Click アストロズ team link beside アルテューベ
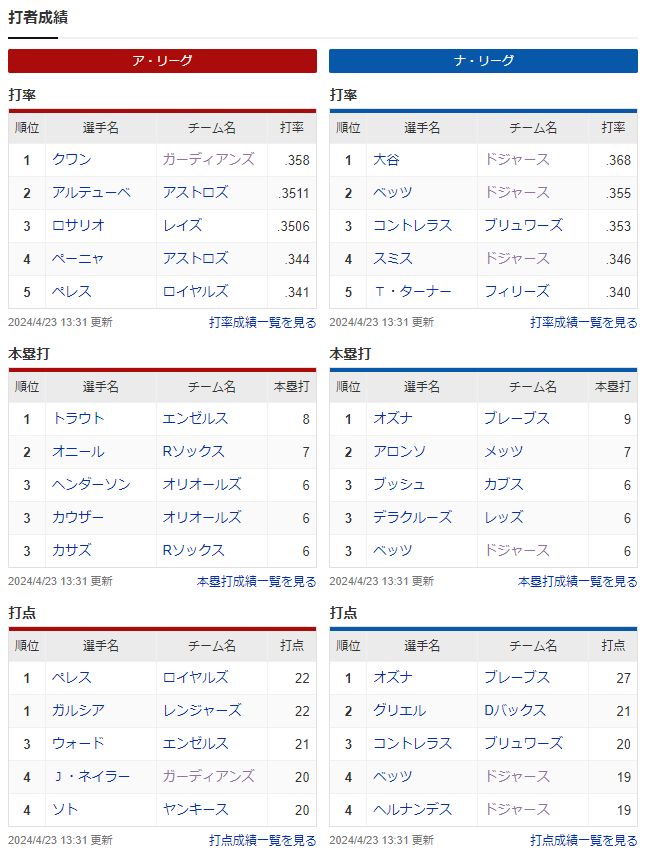Screen dimensions: 648x861 coord(195,193)
